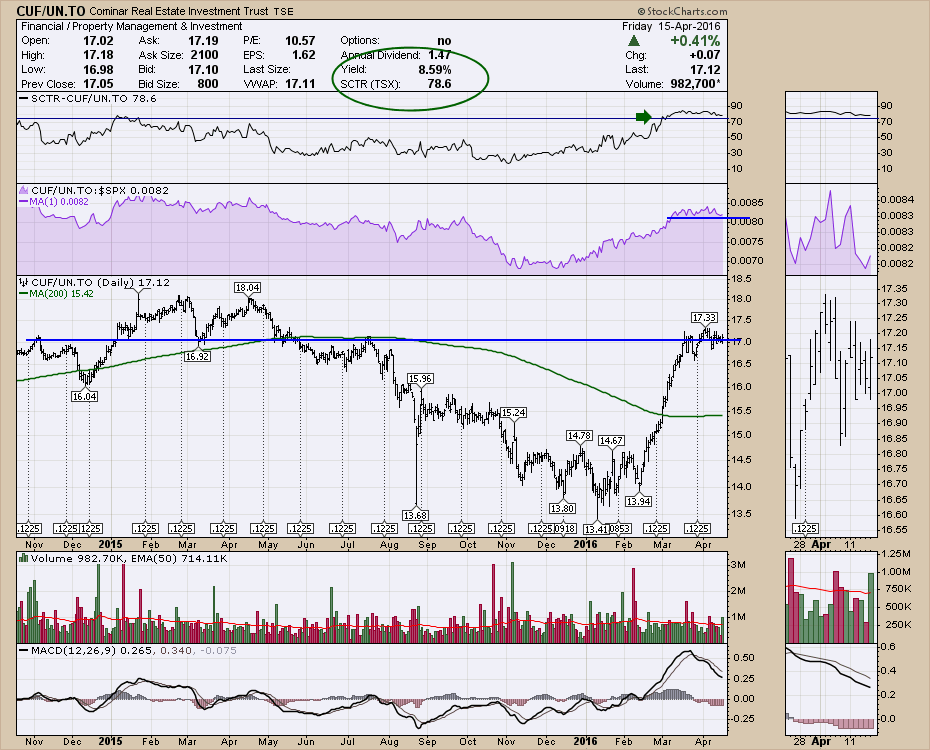The image size is (930, 750).
Task: Click the Ask value 17.19
Action: coord(203,40)
